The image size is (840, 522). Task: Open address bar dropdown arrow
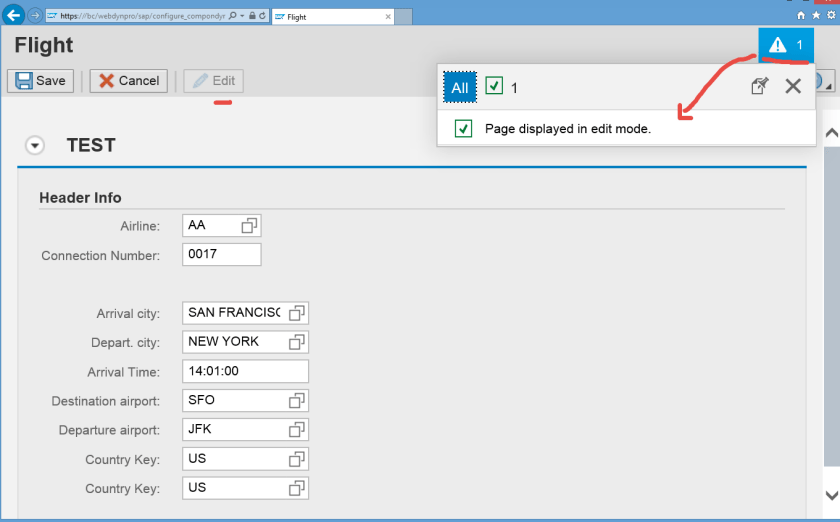click(x=242, y=16)
